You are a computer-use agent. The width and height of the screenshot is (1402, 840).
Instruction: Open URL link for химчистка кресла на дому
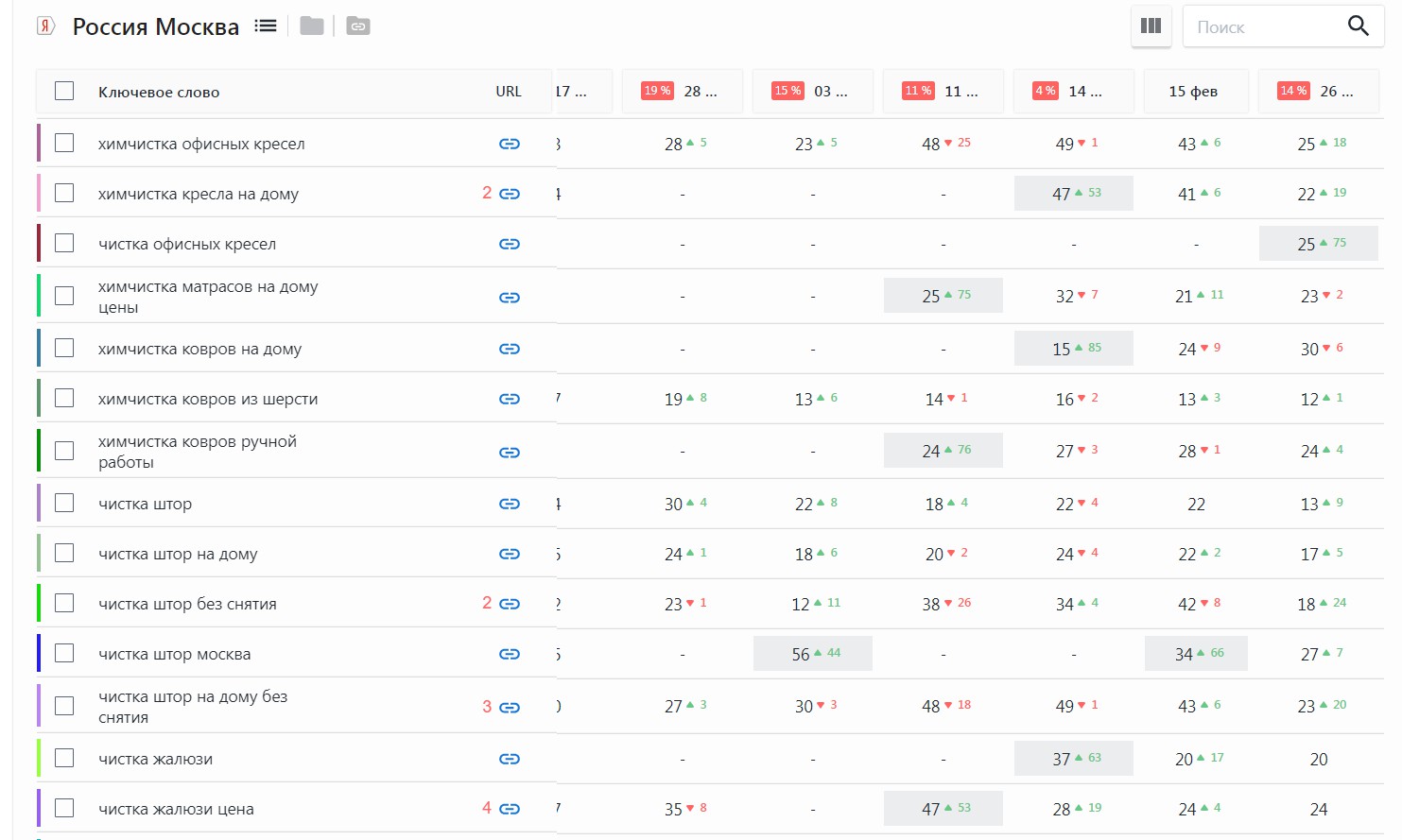[x=510, y=194]
